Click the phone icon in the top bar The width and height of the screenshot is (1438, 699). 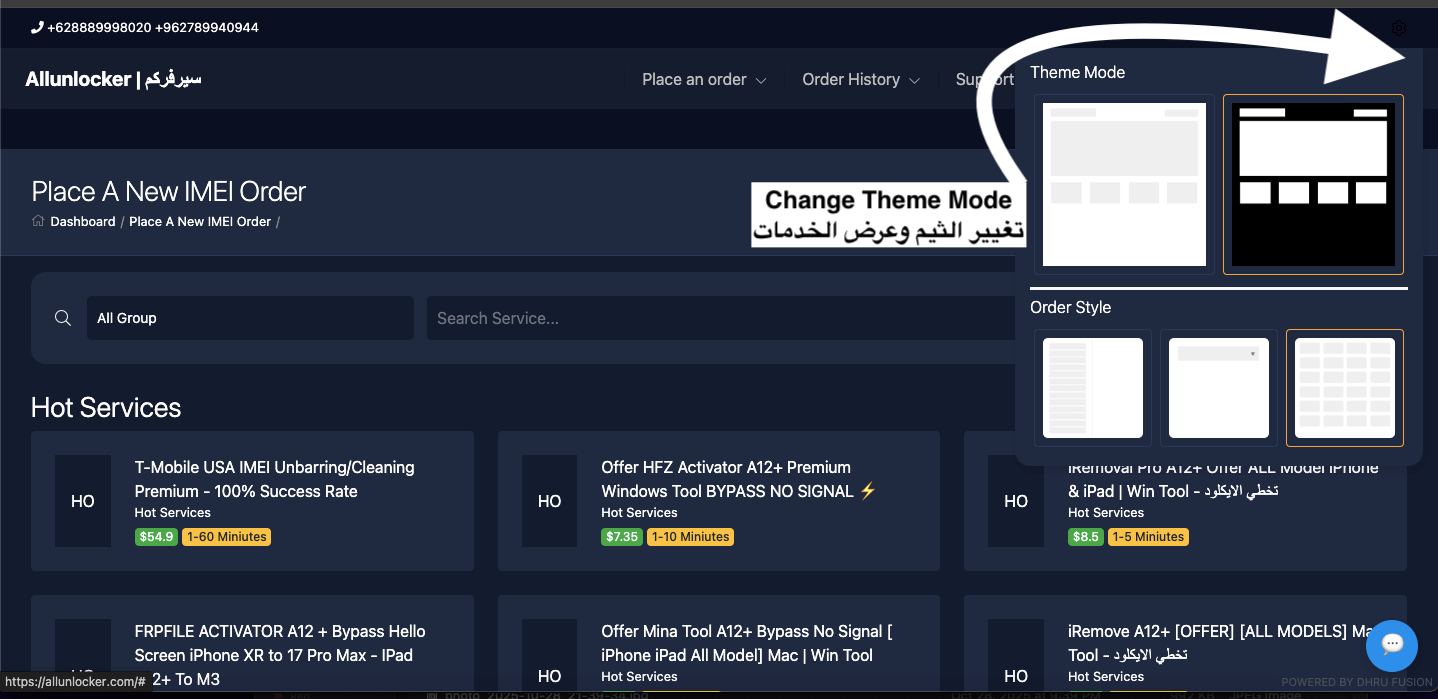coord(36,28)
